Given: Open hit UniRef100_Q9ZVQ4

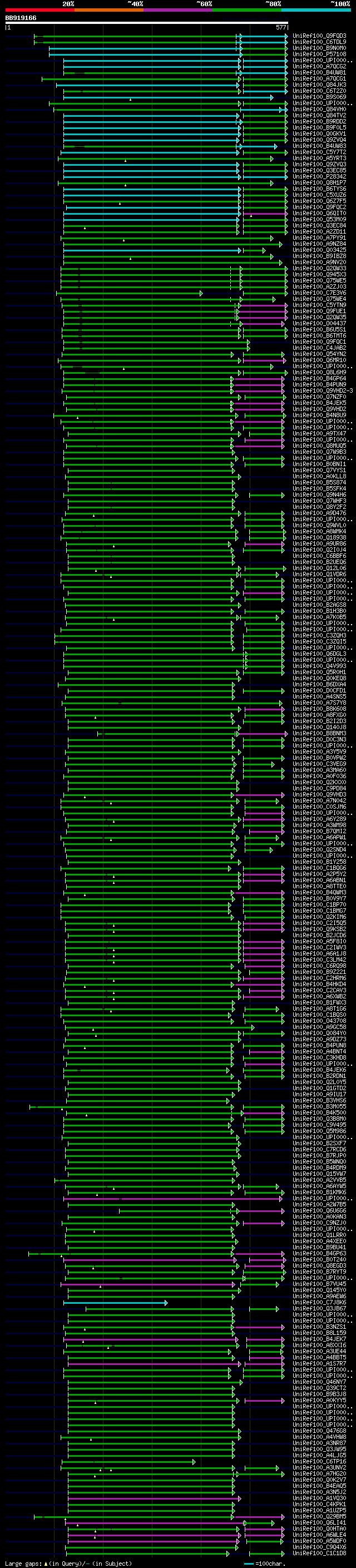Looking at the screenshot, I should tap(319, 140).
